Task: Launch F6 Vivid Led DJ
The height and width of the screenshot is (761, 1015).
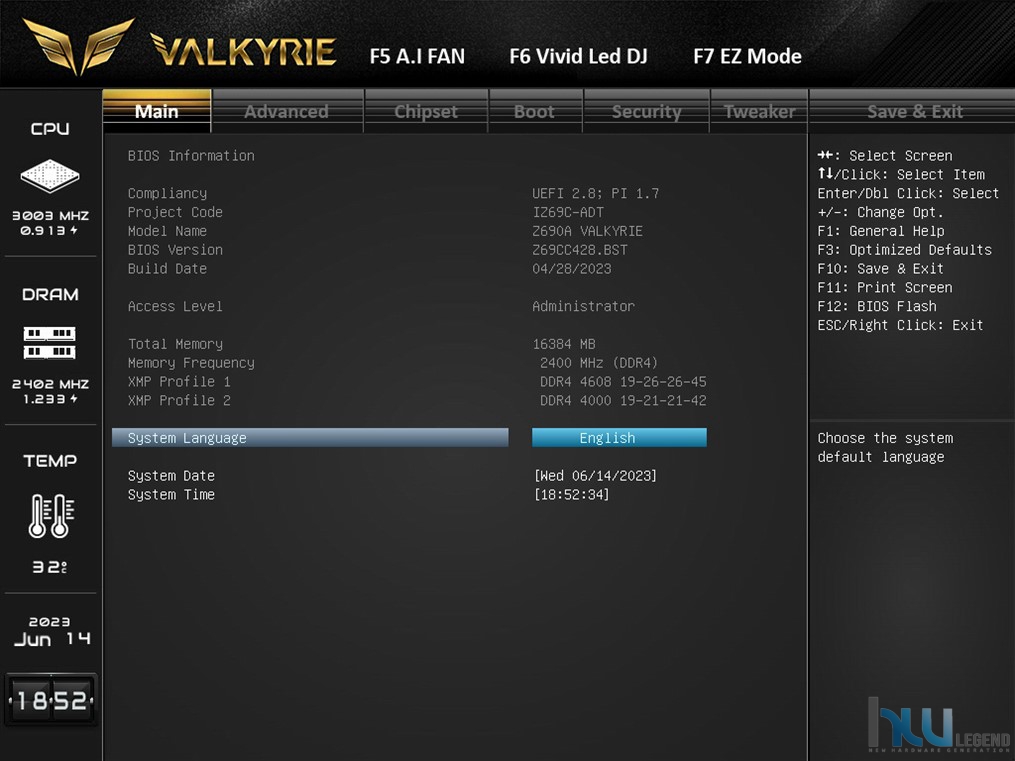Action: click(x=578, y=56)
